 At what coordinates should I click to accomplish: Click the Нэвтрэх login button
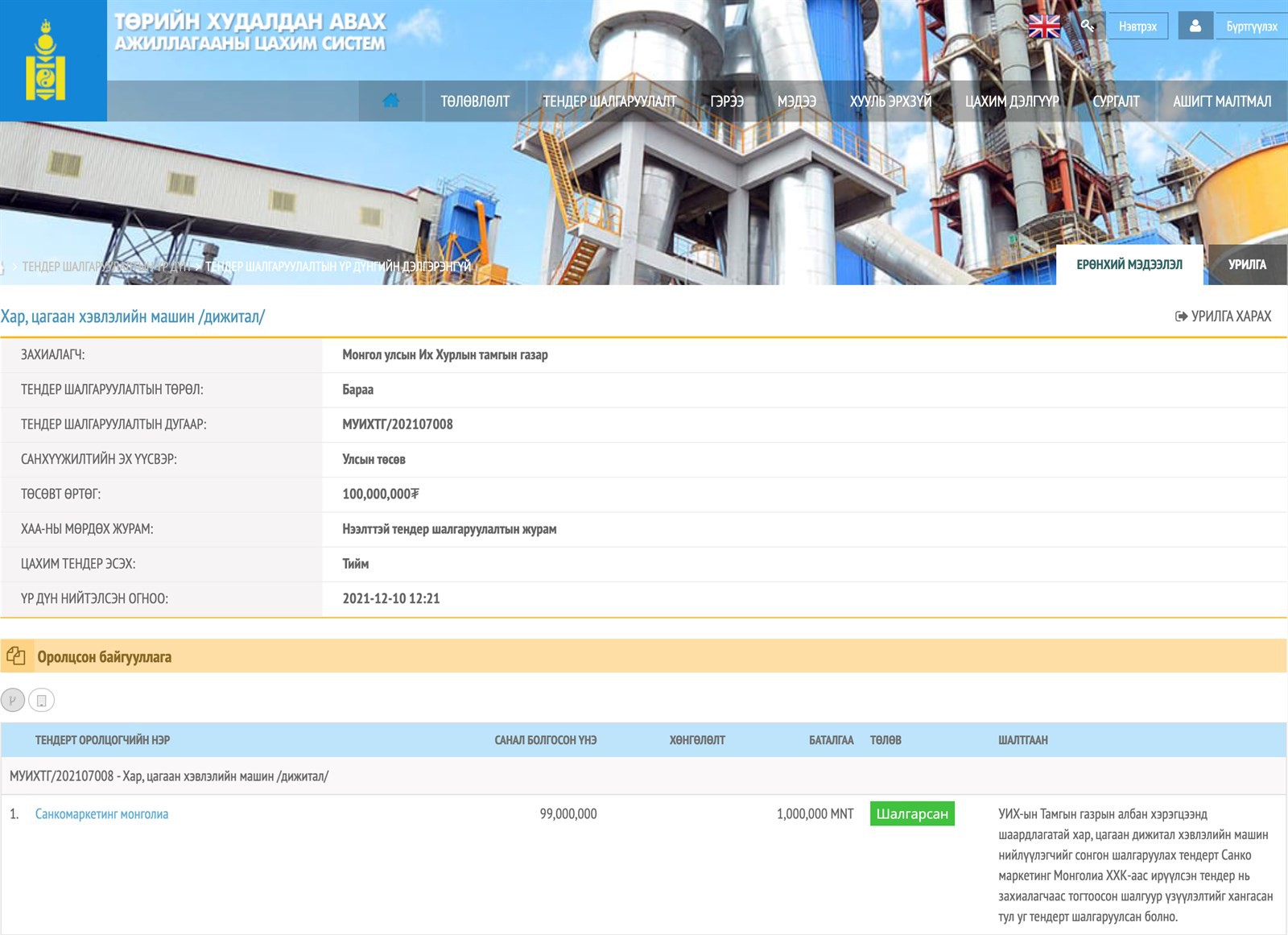coord(1137,27)
